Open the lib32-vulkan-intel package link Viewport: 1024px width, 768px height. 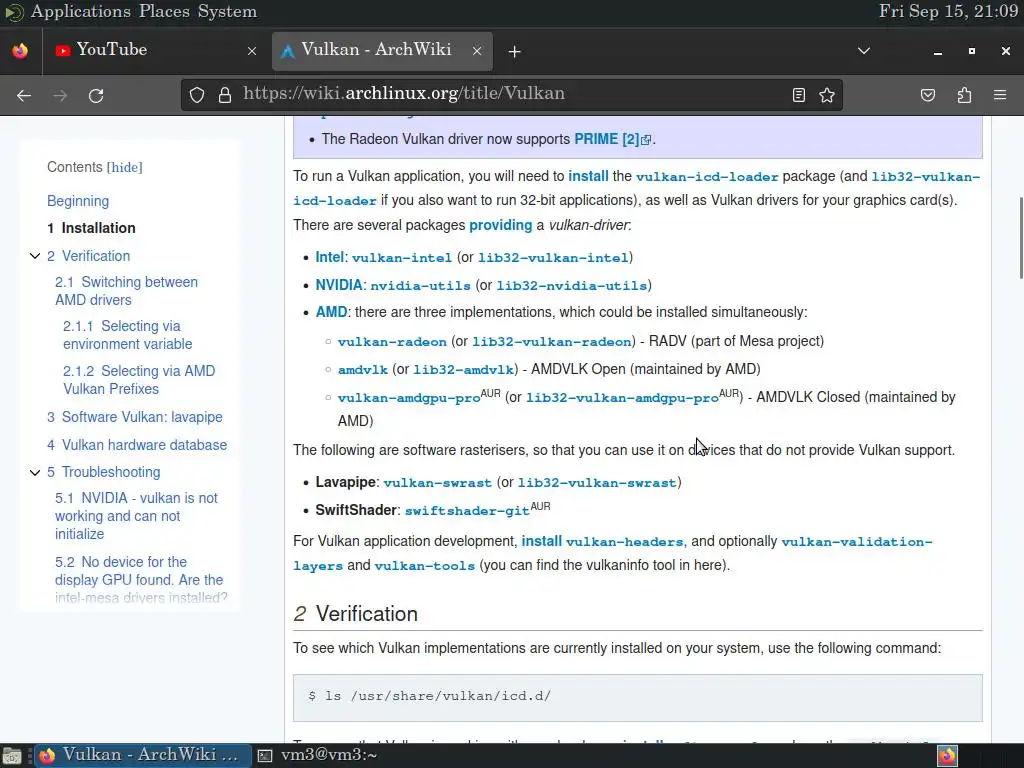click(553, 258)
